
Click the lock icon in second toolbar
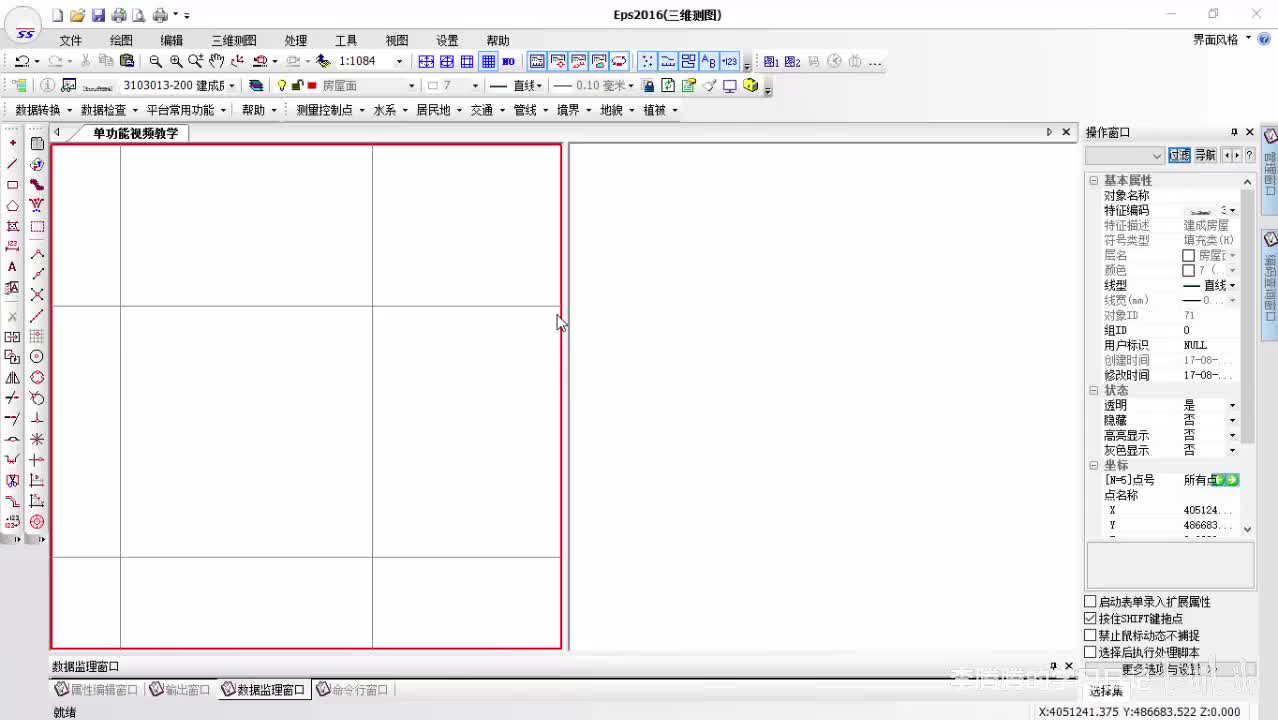648,86
